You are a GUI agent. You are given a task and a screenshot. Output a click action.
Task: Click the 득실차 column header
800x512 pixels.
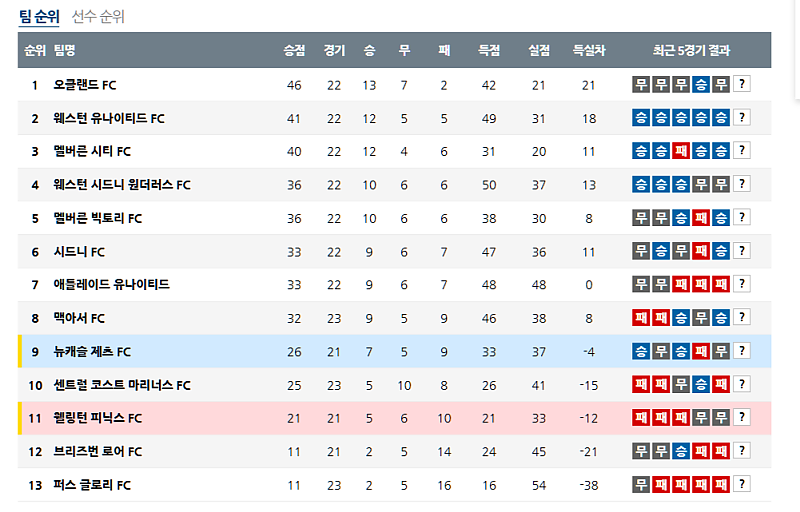588,50
